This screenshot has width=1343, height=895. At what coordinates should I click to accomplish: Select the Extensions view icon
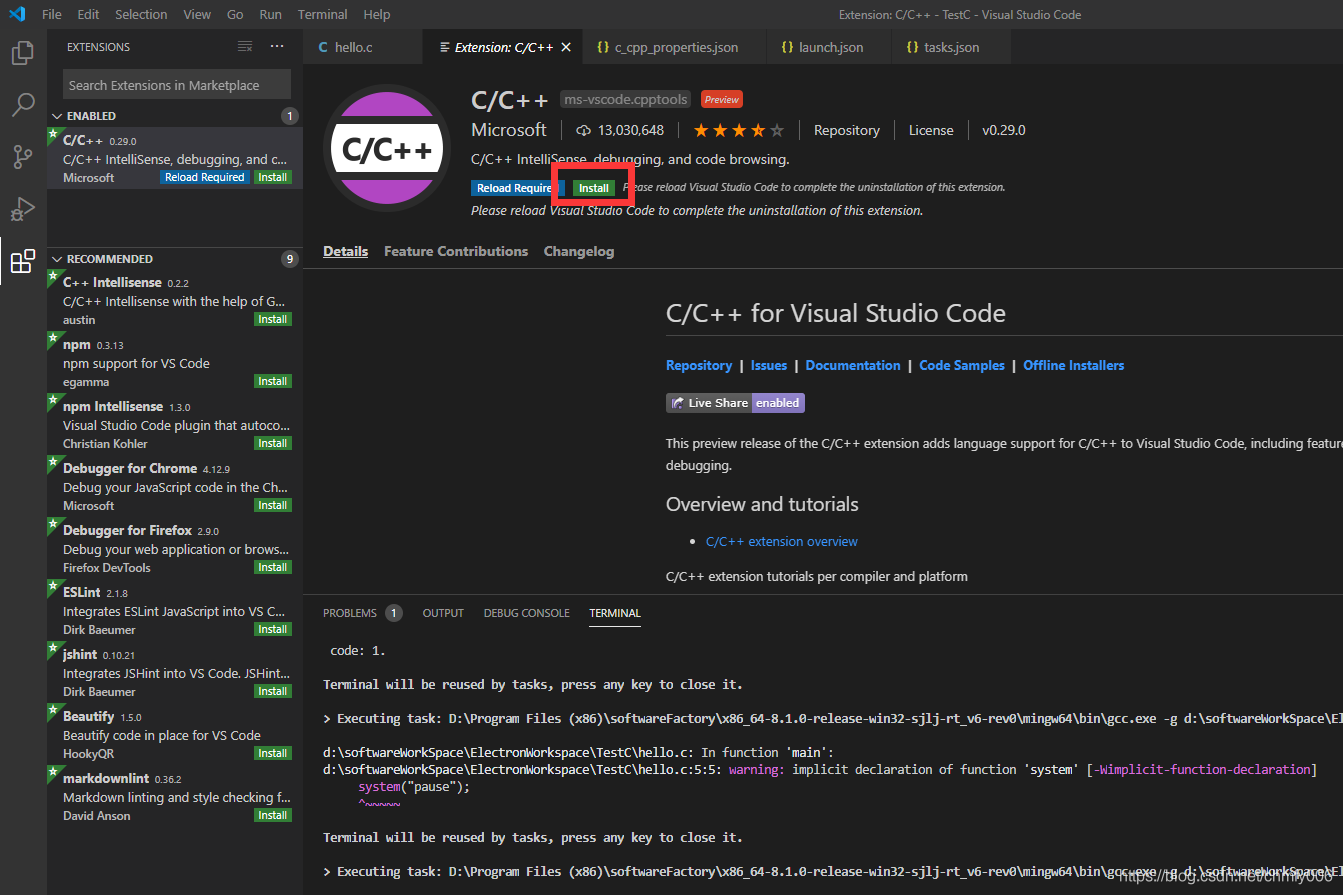tap(22, 261)
